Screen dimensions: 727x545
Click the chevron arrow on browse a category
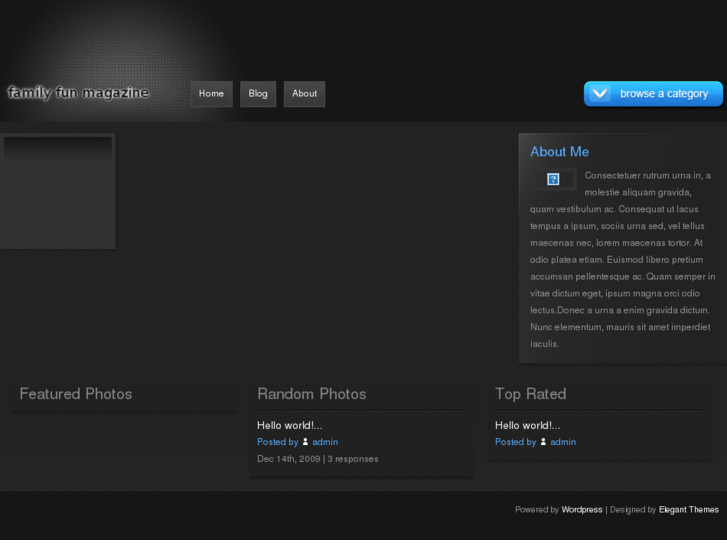click(600, 94)
